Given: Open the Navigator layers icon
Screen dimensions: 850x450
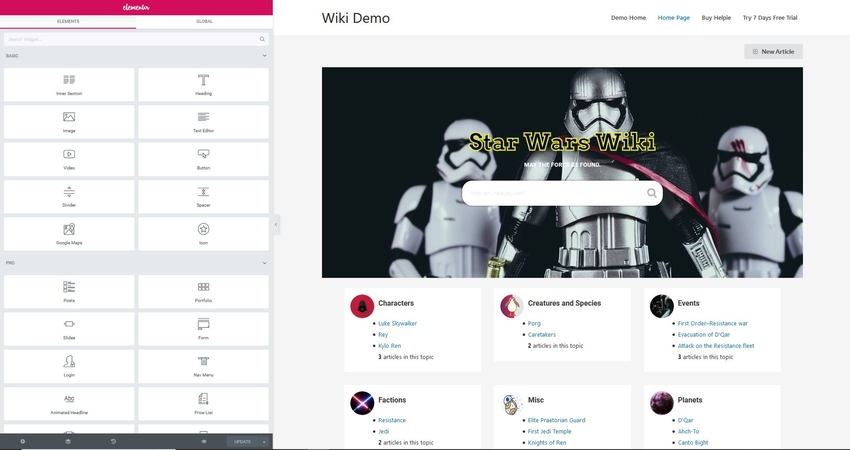Looking at the screenshot, I should click(68, 441).
